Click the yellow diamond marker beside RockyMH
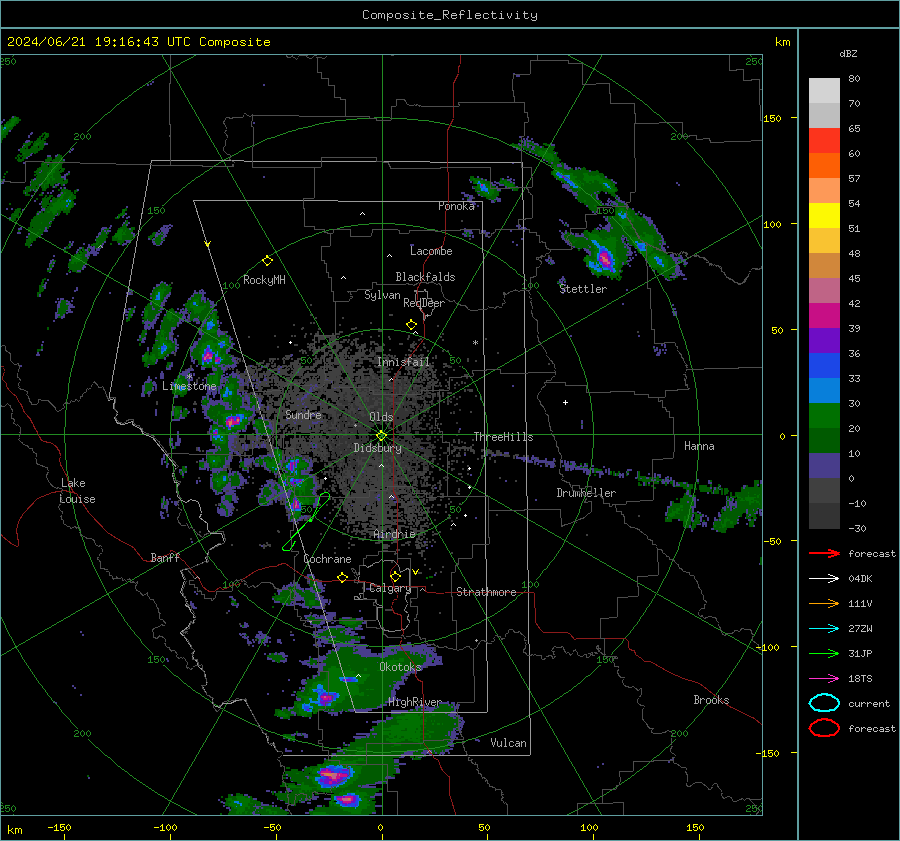Image resolution: width=900 pixels, height=841 pixels. pyautogui.click(x=267, y=261)
